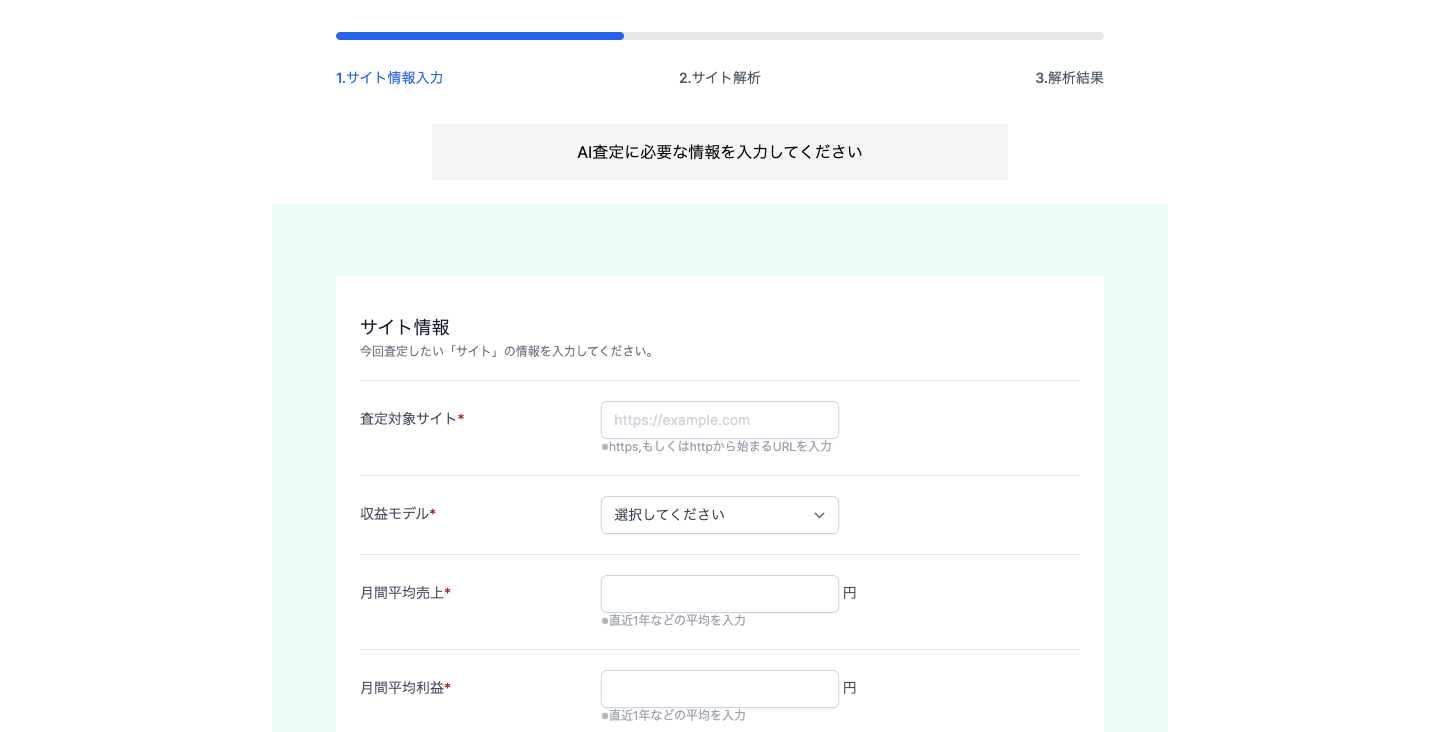
Task: Focus the 月間平均利益 input field
Action: pyautogui.click(x=719, y=689)
